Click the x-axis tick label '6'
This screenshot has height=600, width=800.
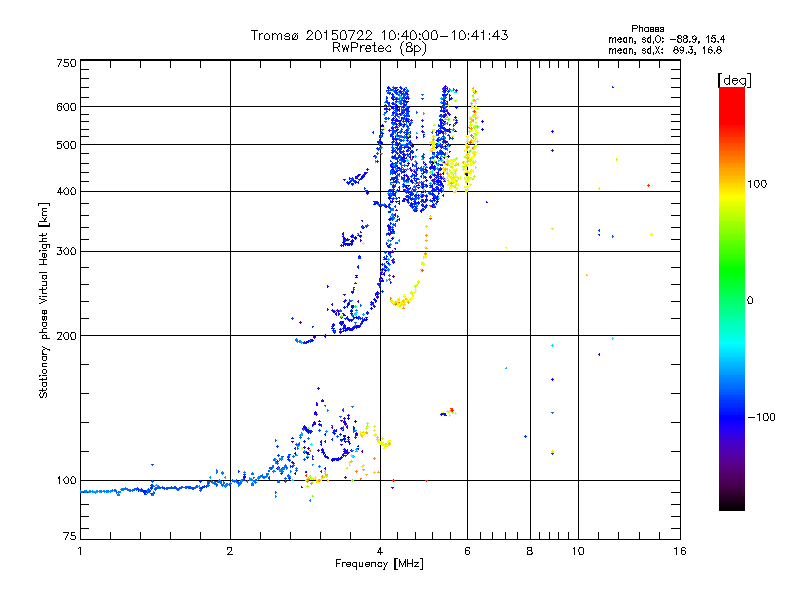467,551
